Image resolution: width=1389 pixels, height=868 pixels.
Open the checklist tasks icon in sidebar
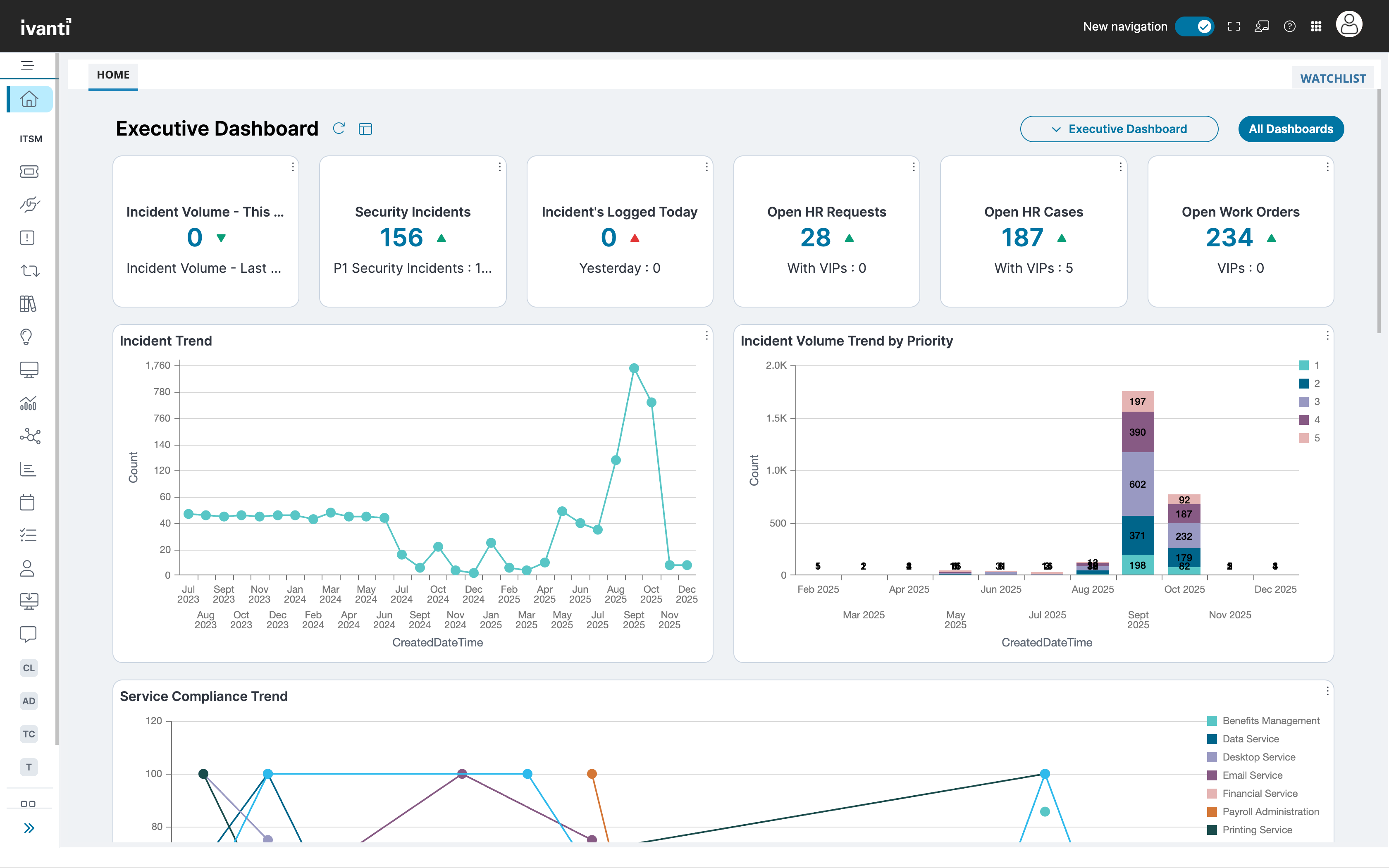pos(28,535)
